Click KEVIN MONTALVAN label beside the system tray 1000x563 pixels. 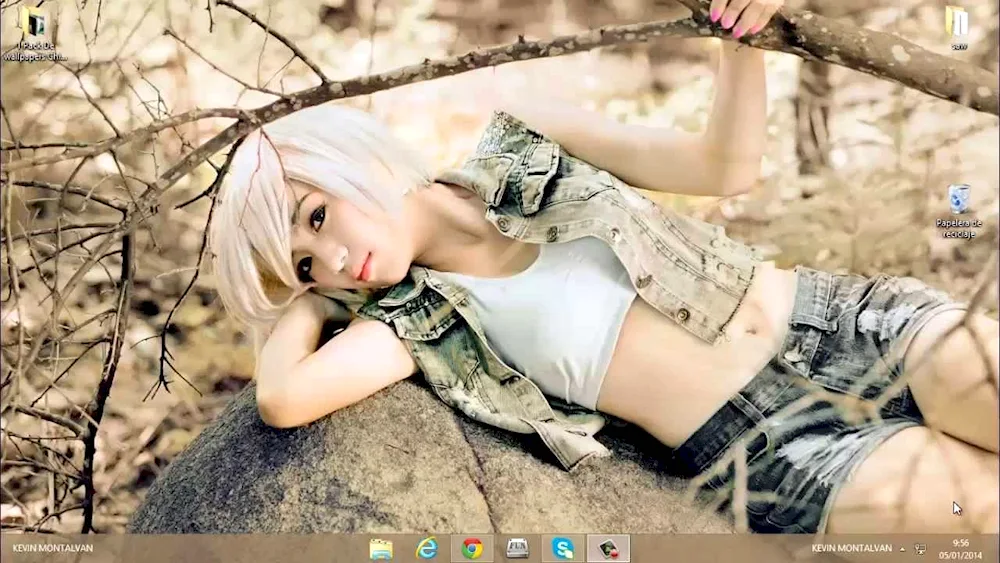click(x=849, y=549)
